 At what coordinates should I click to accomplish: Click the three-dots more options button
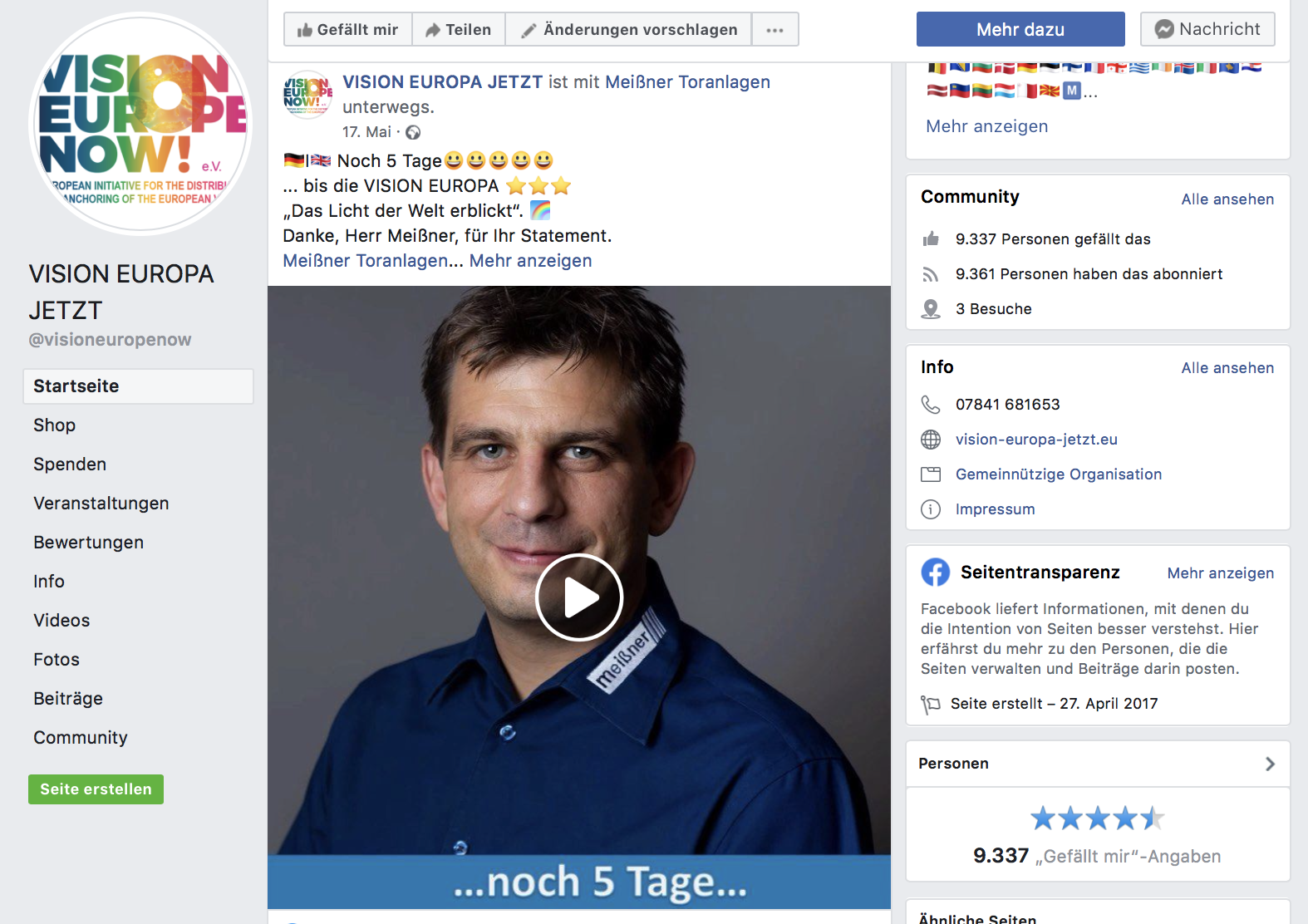pyautogui.click(x=774, y=30)
